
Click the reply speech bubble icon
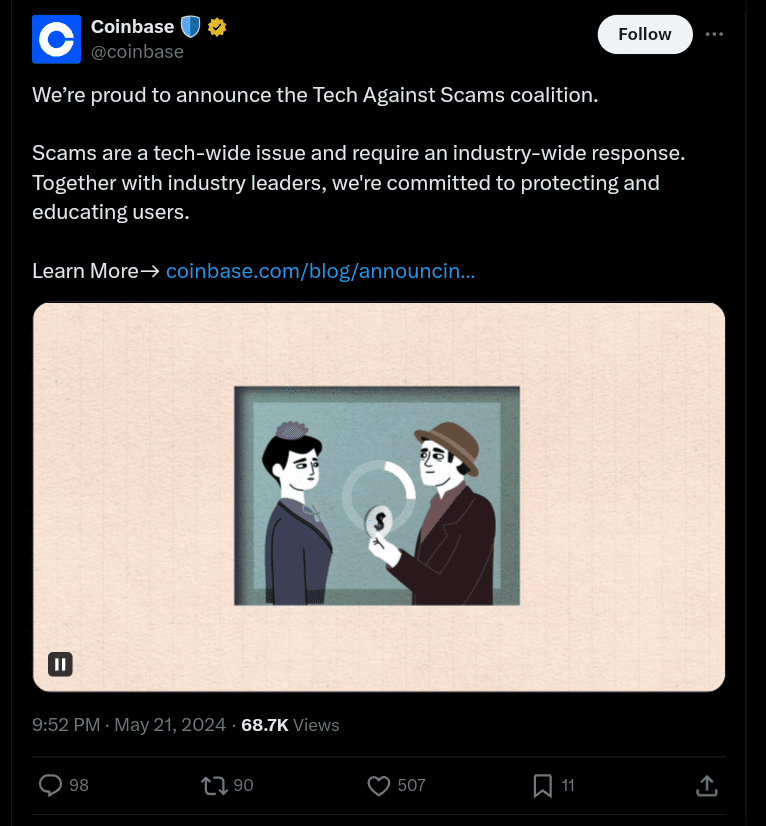pyautogui.click(x=50, y=785)
